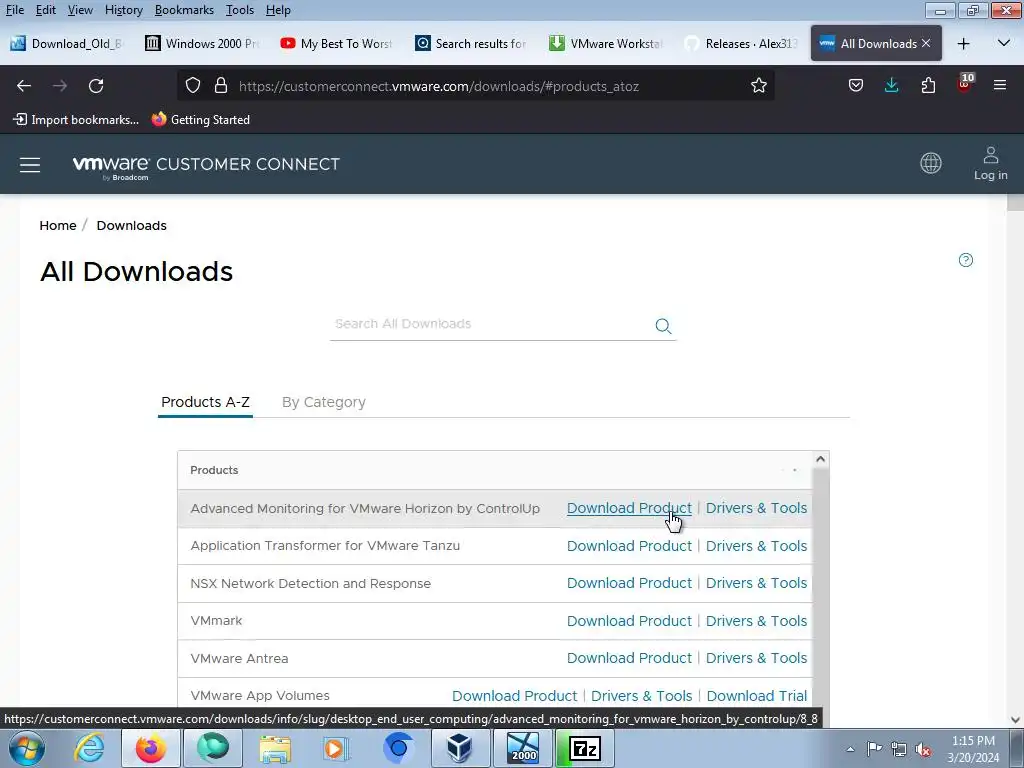Switch to the VMware Workstat tab
1024x768 pixels.
[606, 44]
